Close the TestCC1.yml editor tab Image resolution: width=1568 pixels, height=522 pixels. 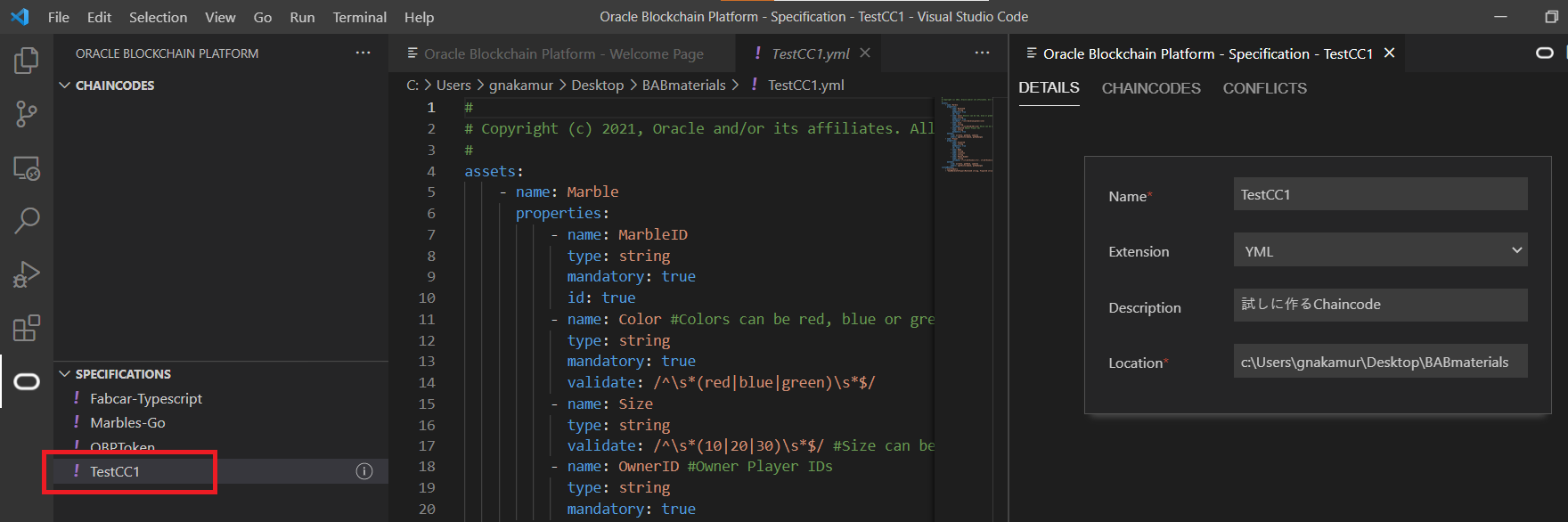pos(864,53)
